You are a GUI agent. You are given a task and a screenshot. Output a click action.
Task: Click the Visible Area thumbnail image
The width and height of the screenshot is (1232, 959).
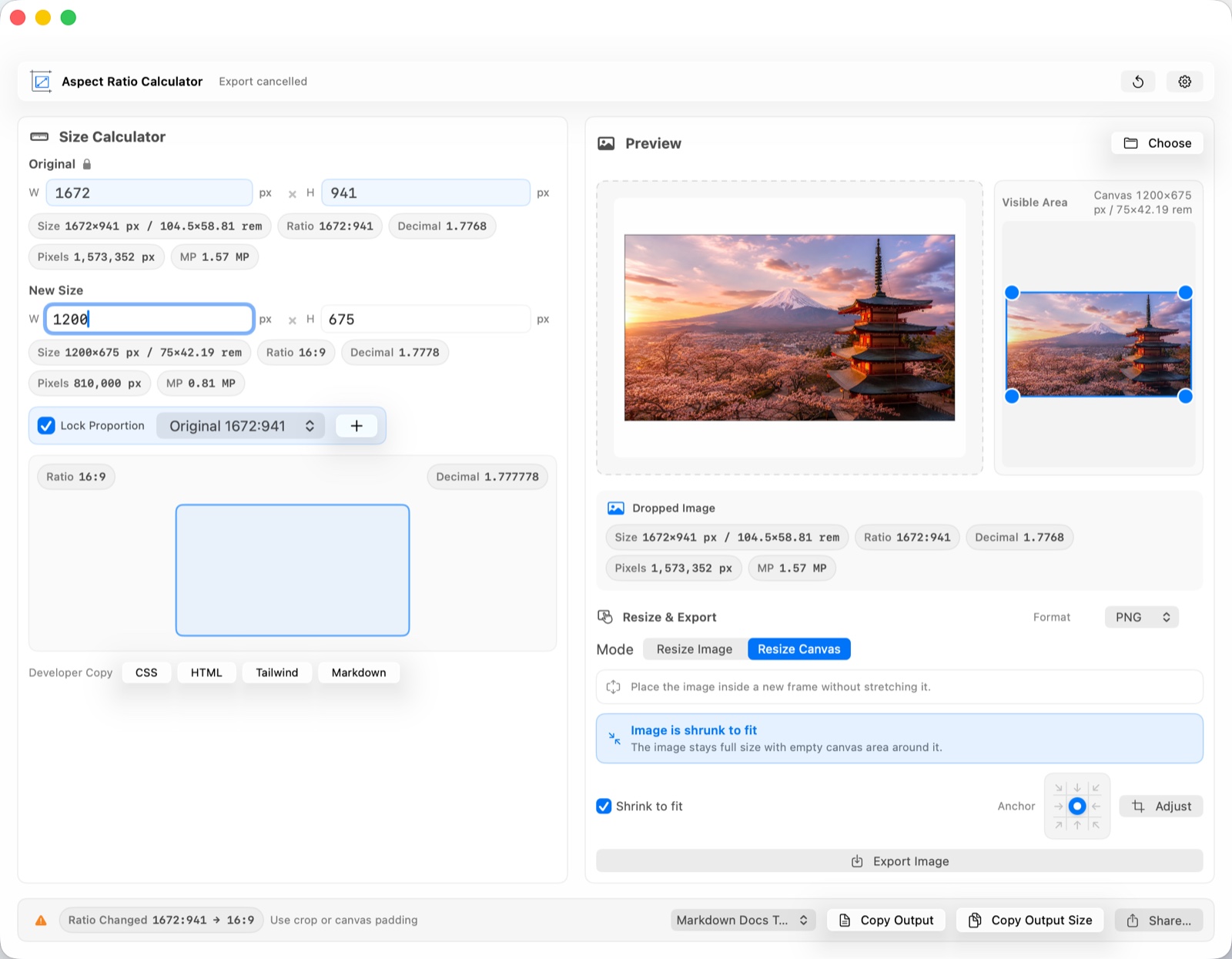(1099, 344)
